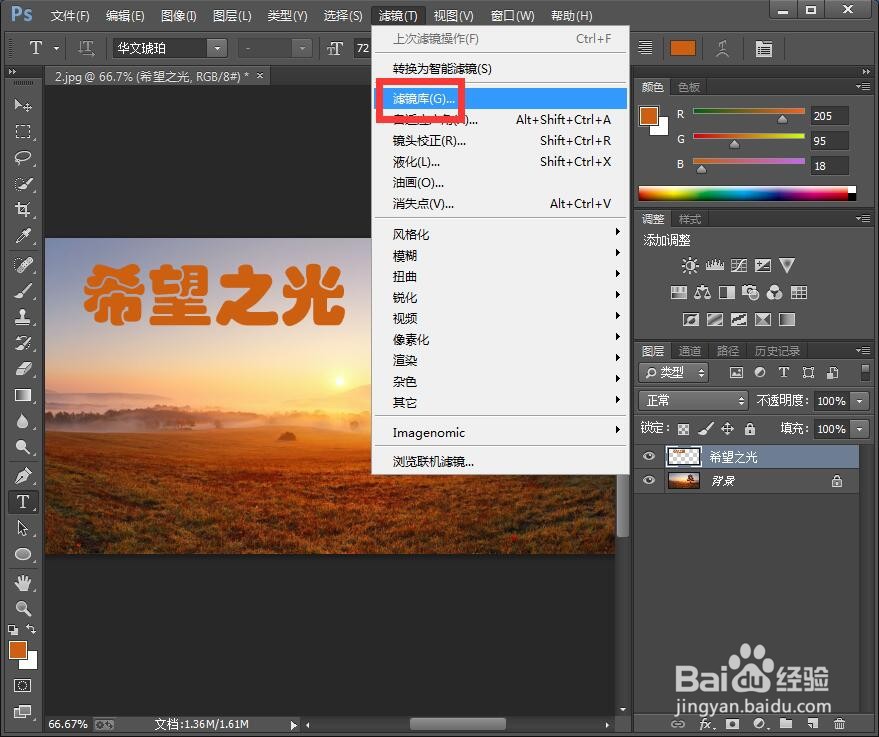Image resolution: width=879 pixels, height=737 pixels.
Task: Hide the 背景 layer
Action: click(x=648, y=481)
